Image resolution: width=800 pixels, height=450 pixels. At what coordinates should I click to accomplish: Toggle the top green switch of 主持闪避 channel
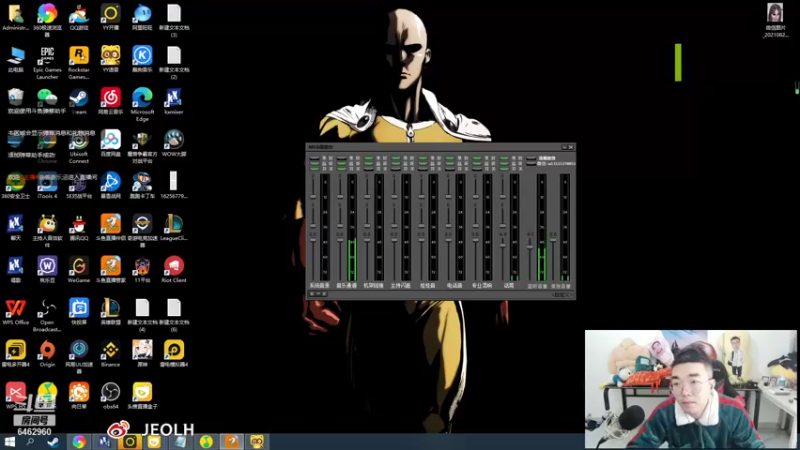[x=396, y=159]
